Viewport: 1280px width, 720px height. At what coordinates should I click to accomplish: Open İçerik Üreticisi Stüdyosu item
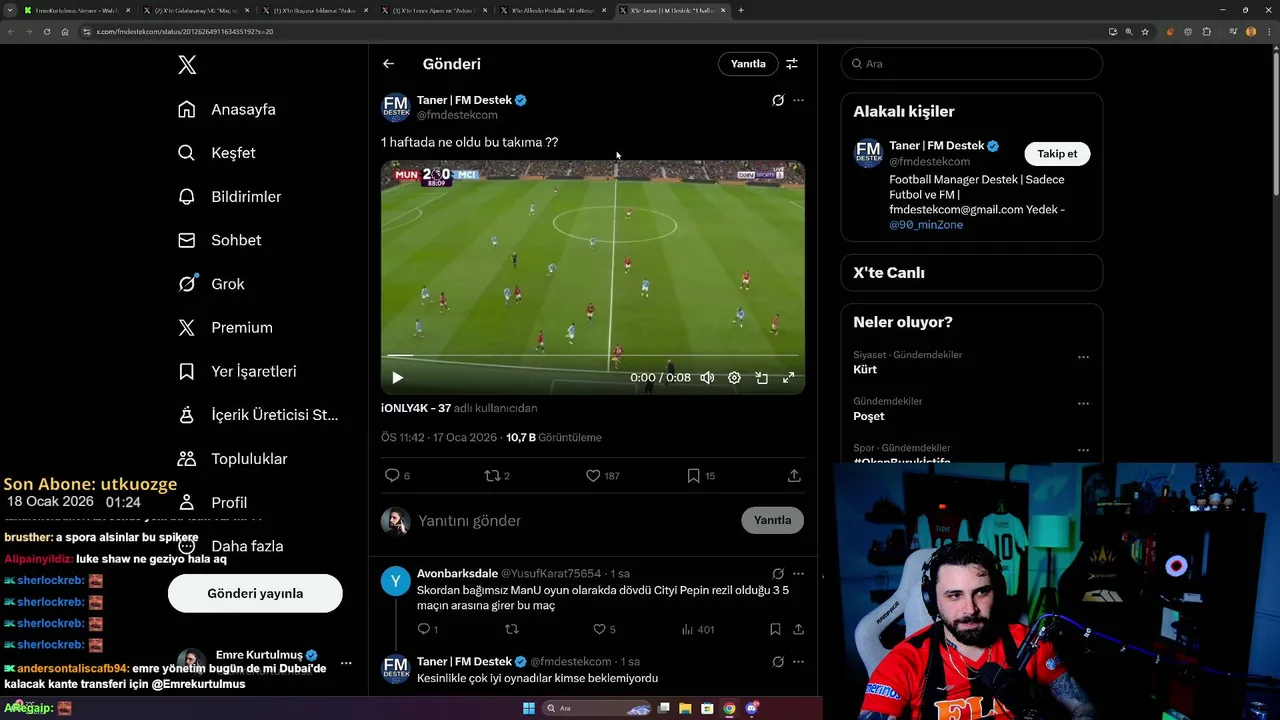(x=258, y=415)
